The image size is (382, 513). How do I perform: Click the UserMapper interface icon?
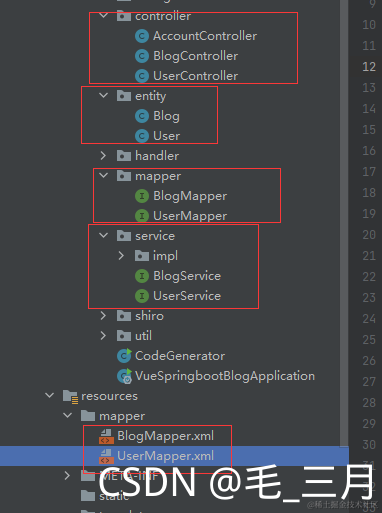pyautogui.click(x=142, y=216)
